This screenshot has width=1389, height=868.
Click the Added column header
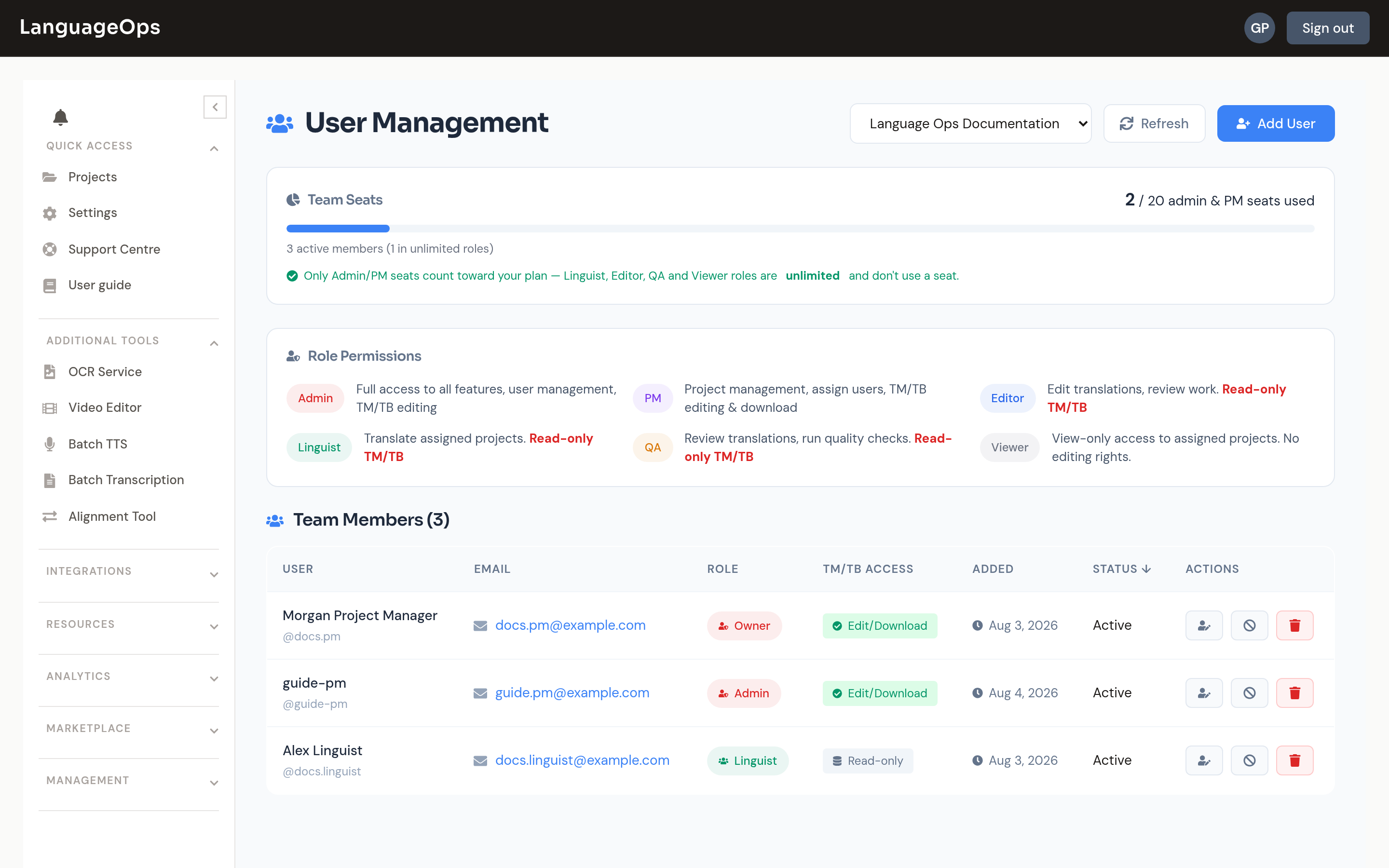click(993, 569)
